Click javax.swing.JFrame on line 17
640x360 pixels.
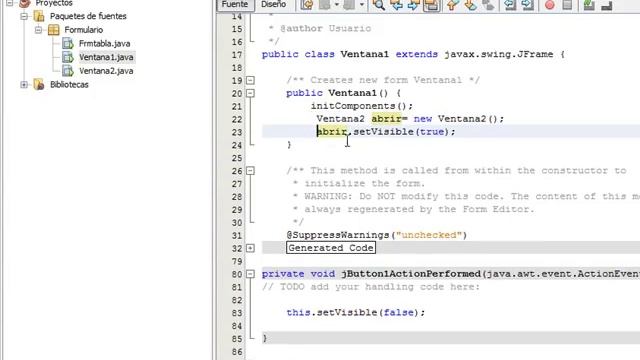point(499,54)
